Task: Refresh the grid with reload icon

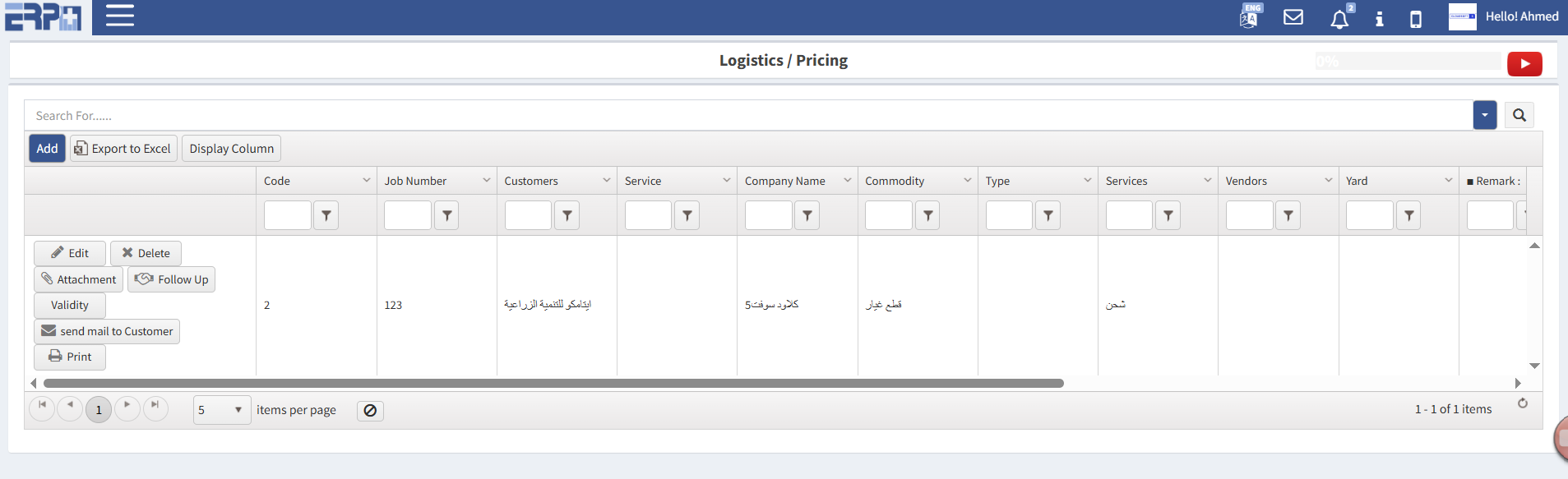Action: 1523,403
